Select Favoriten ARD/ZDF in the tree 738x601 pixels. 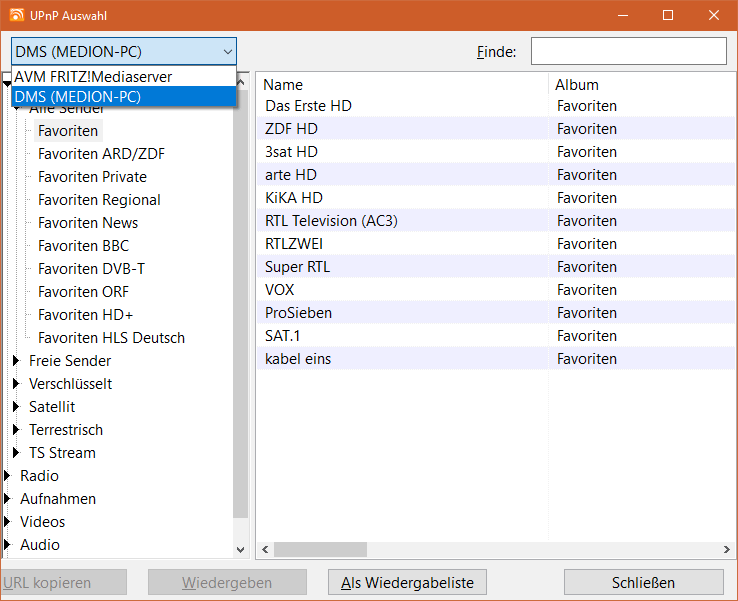[101, 154]
